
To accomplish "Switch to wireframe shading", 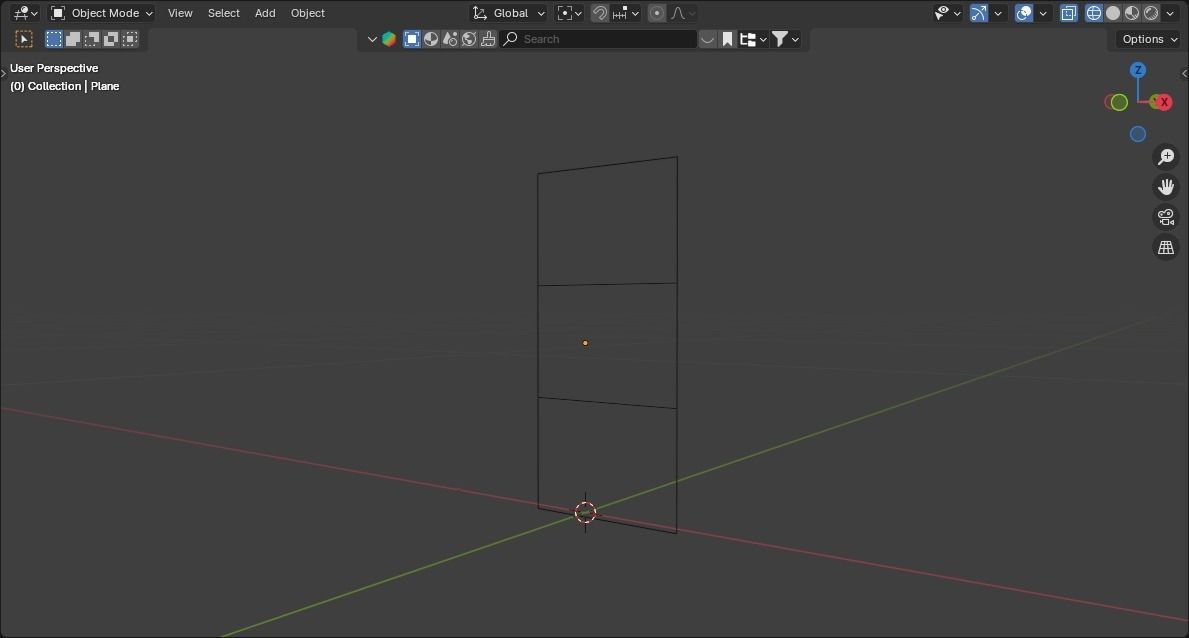I will pos(1093,13).
